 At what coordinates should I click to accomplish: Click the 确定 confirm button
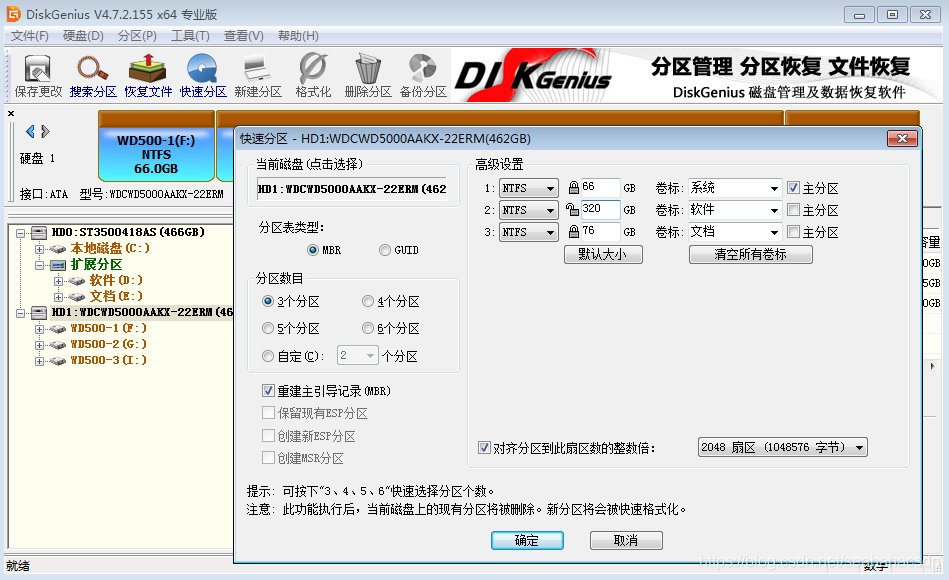pyautogui.click(x=527, y=541)
